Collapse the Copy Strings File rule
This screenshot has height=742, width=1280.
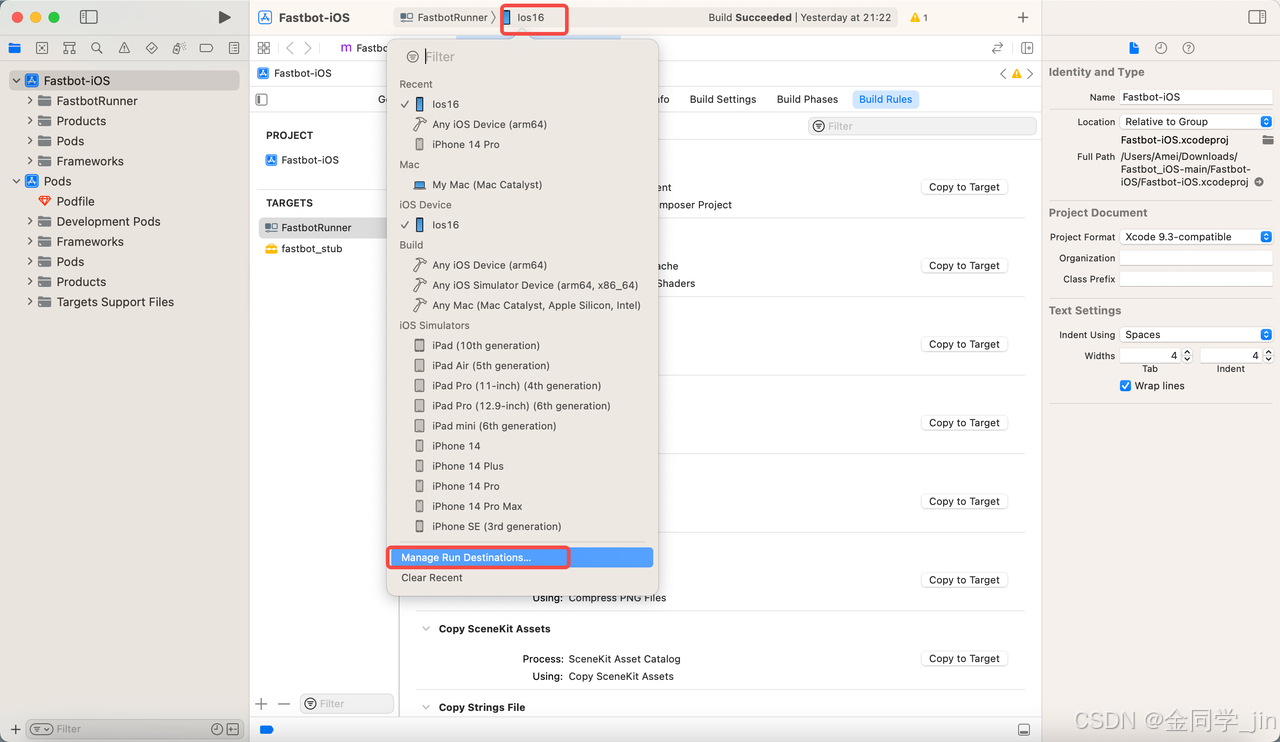427,707
